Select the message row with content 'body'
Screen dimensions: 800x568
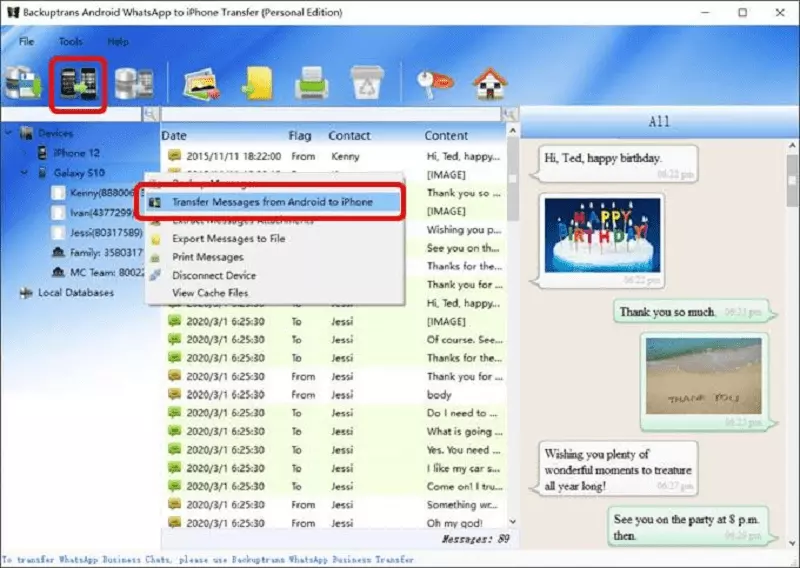[334, 395]
